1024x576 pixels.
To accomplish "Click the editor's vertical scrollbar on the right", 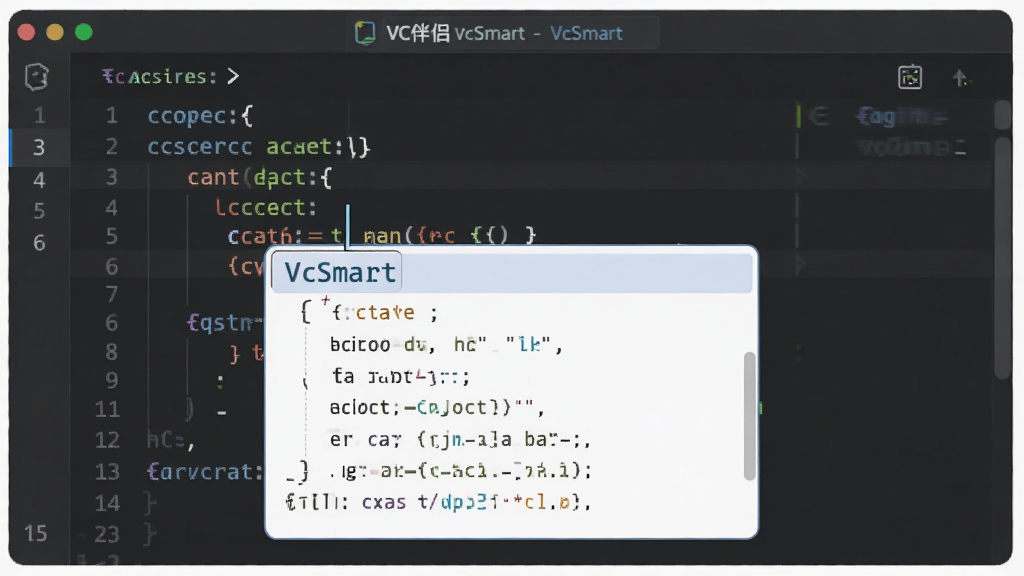I will point(1003,257).
